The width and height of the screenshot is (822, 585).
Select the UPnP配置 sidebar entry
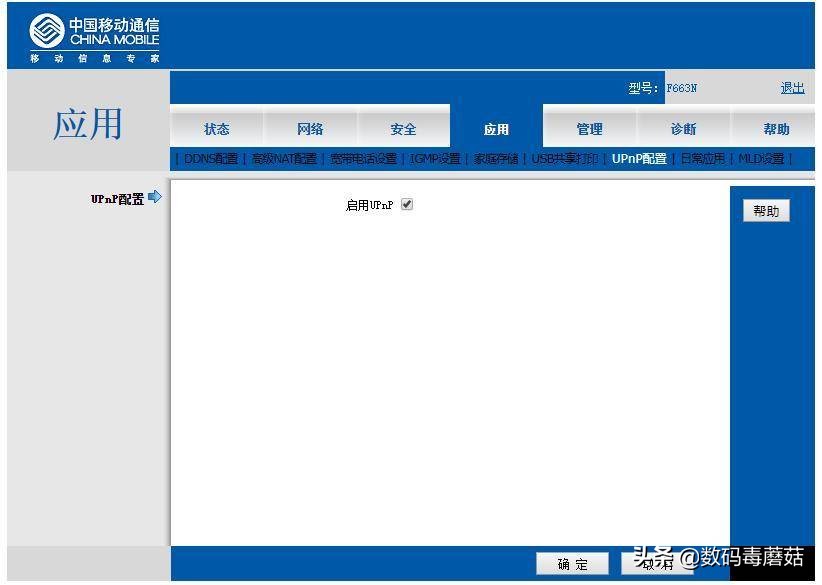120,197
